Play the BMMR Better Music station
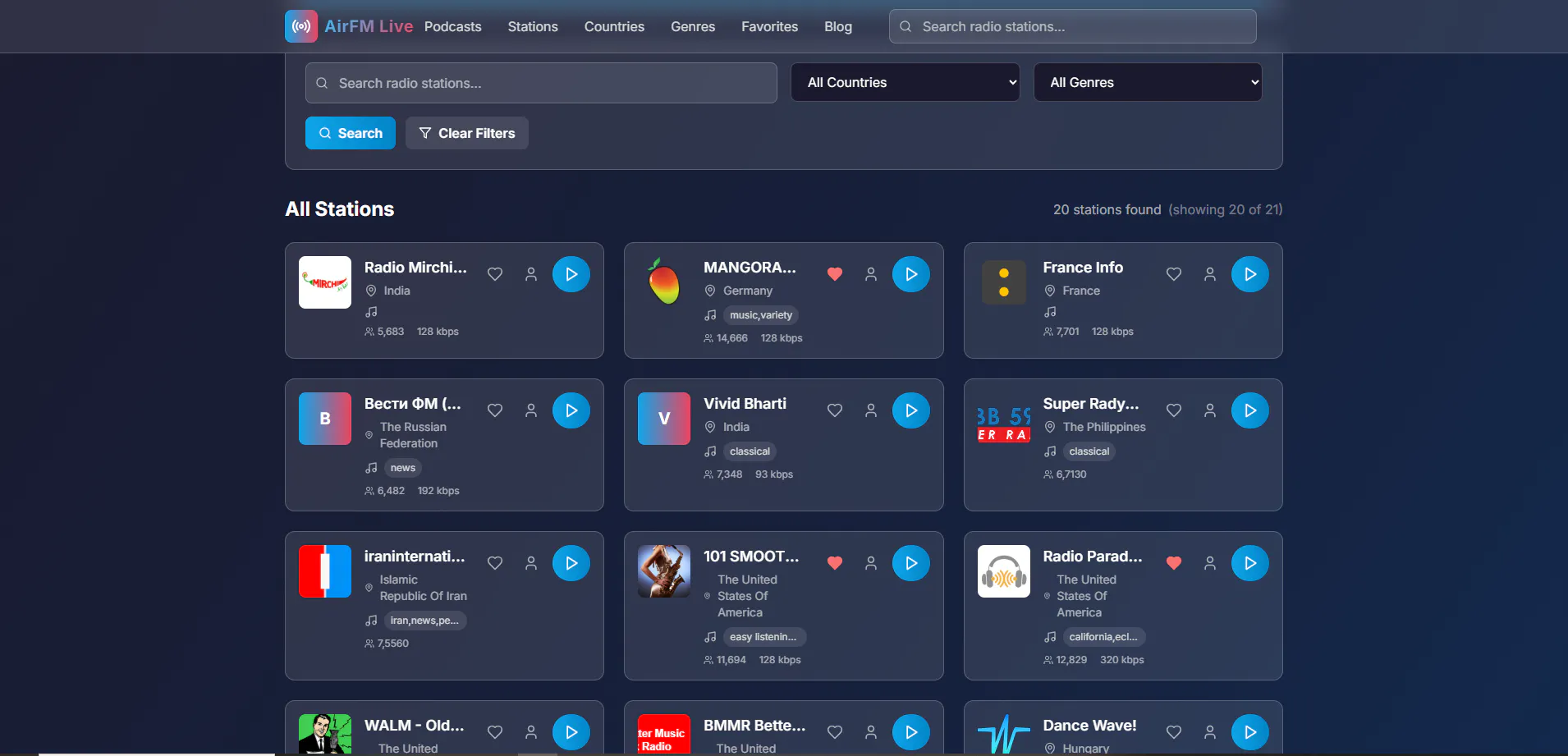 [x=911, y=732]
